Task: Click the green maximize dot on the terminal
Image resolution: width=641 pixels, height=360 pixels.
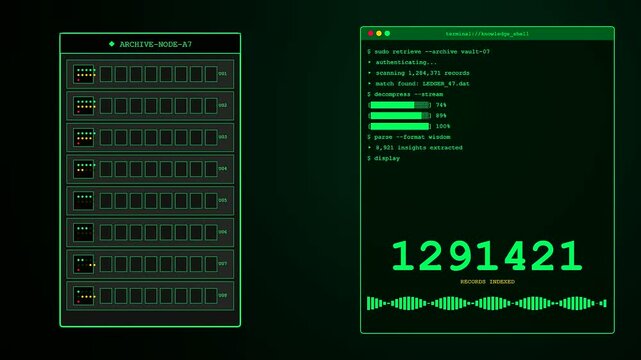Action: 387,34
